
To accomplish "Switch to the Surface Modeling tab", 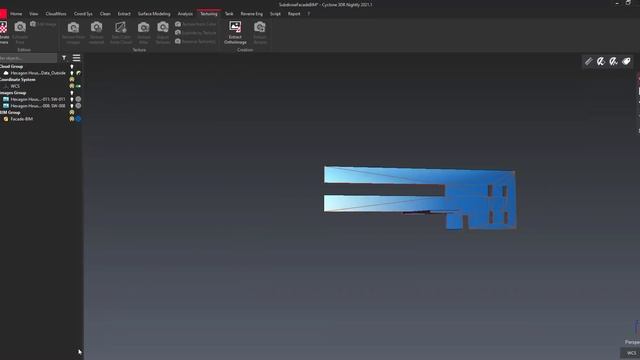I will click(x=154, y=13).
